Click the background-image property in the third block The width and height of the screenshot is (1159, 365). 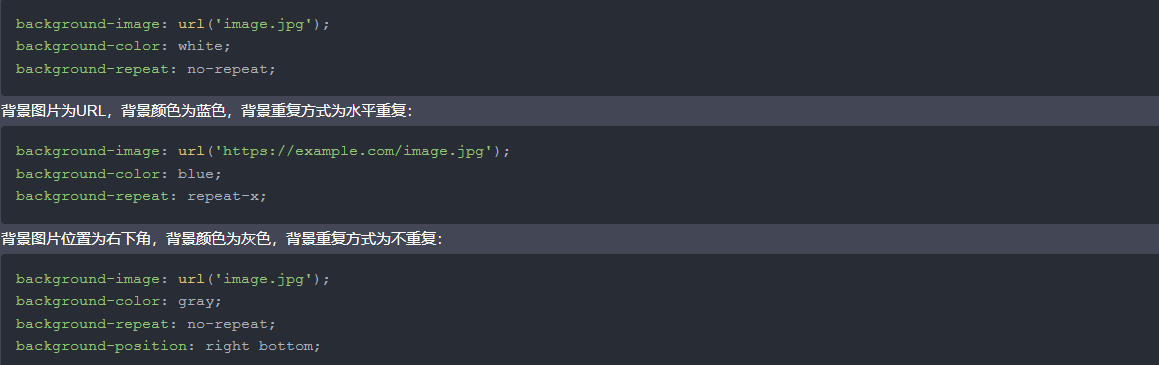click(x=87, y=279)
